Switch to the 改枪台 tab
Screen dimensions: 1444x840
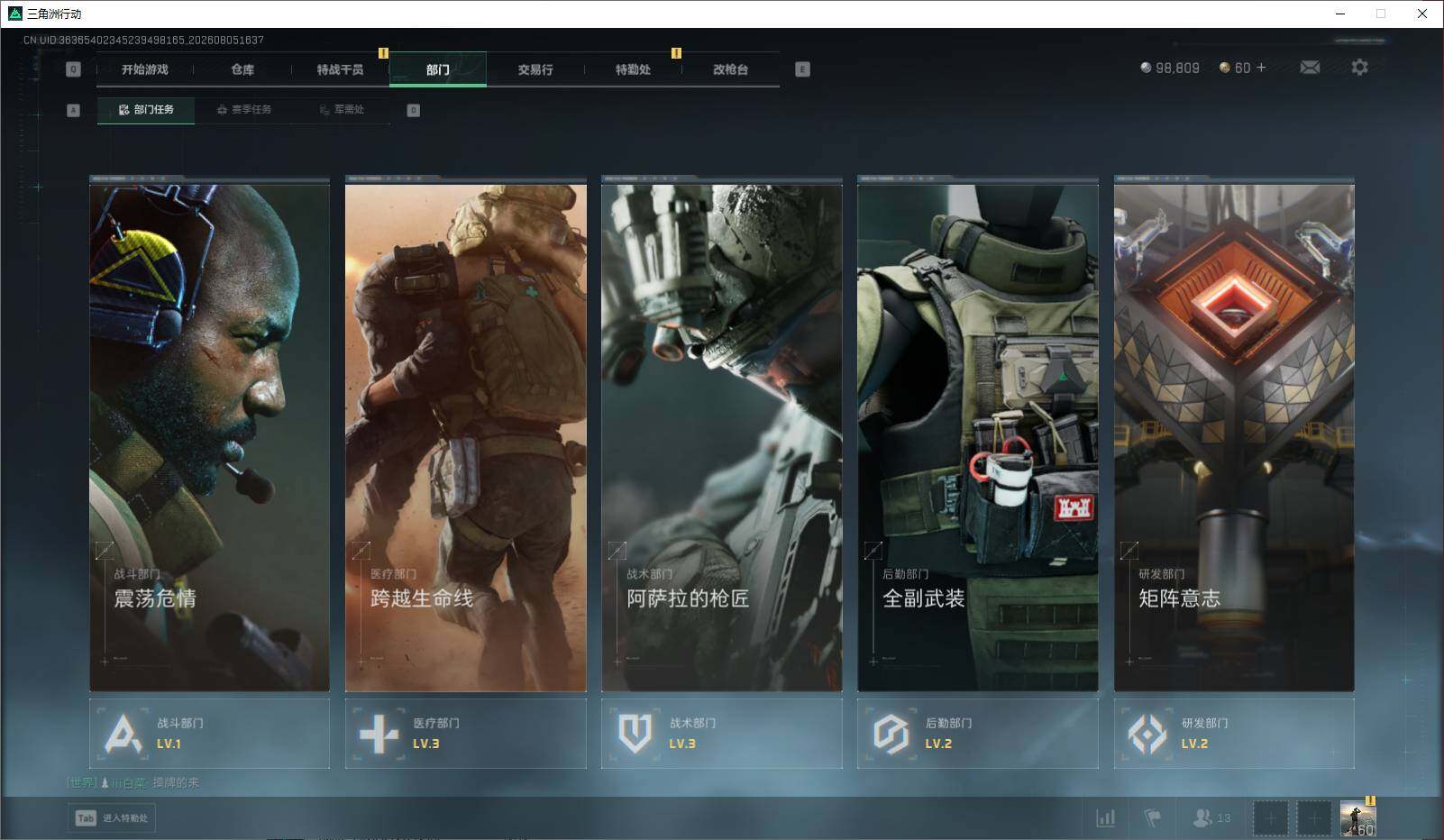730,69
